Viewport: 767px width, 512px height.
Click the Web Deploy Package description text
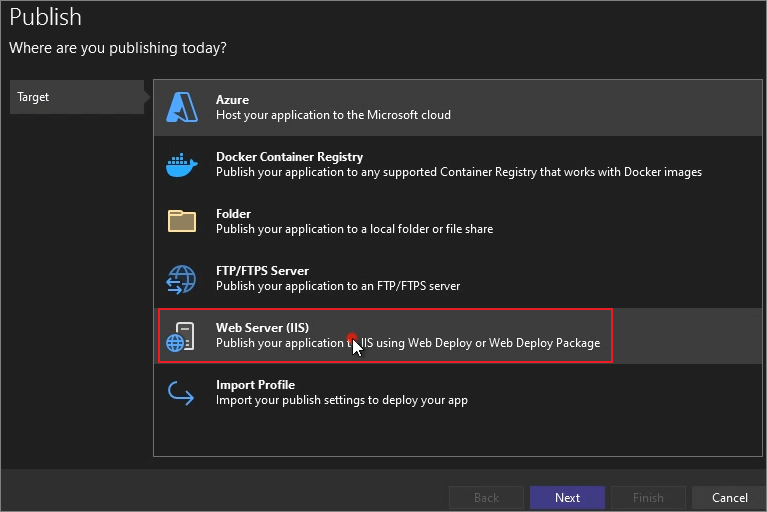408,343
